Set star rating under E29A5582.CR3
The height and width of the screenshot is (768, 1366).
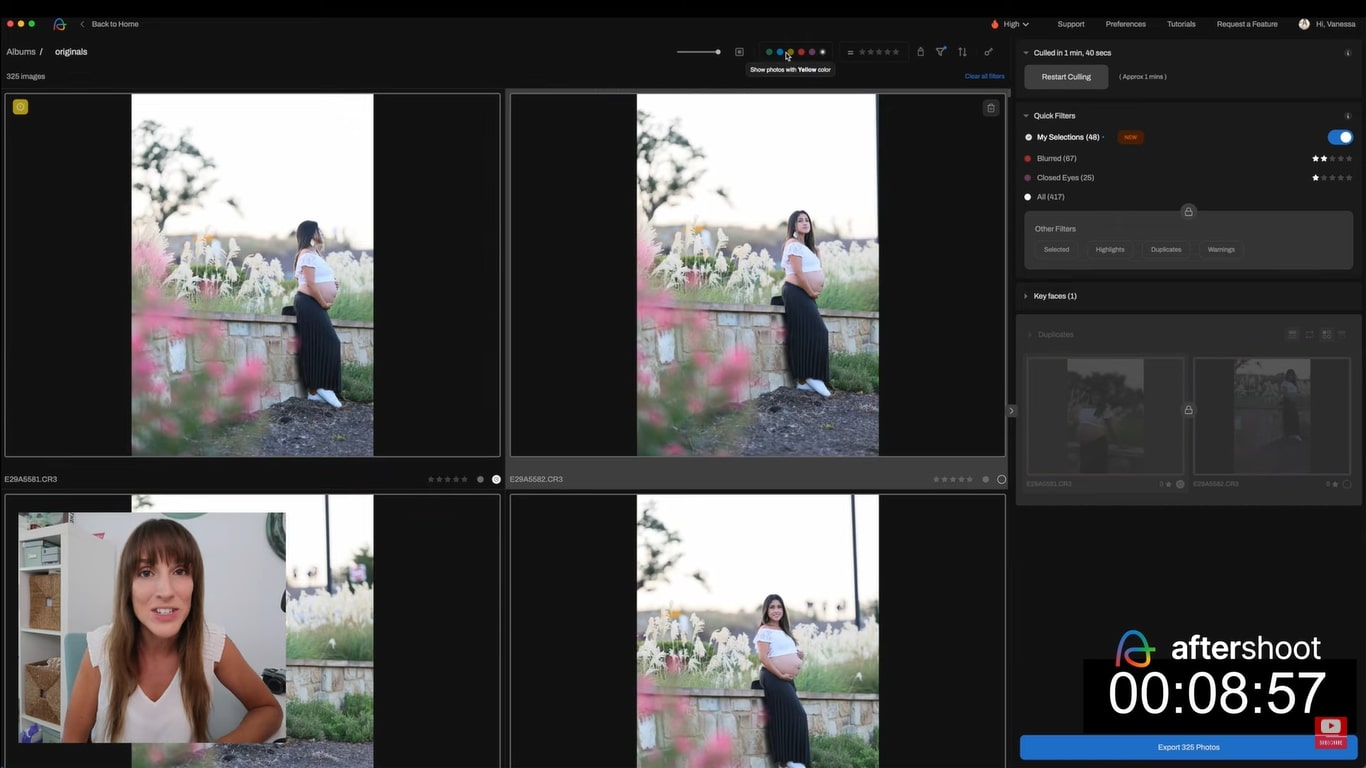pos(953,479)
